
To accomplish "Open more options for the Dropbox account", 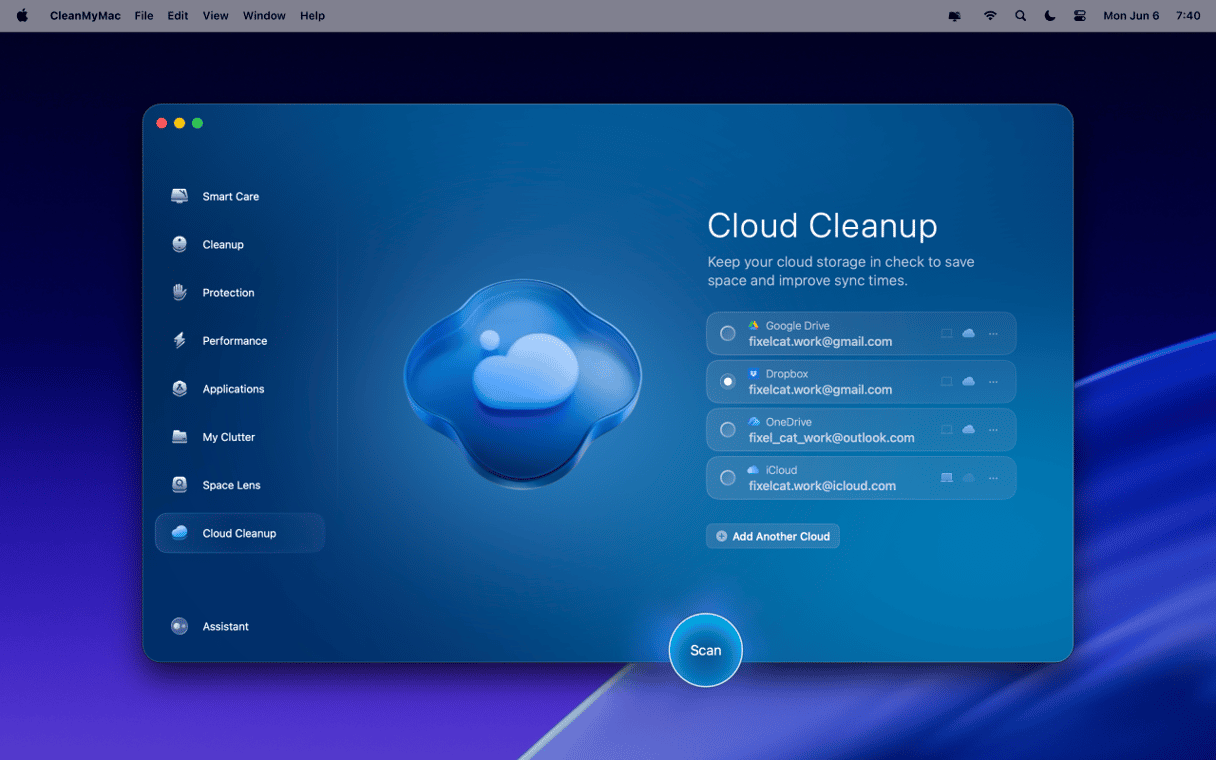I will pos(993,382).
